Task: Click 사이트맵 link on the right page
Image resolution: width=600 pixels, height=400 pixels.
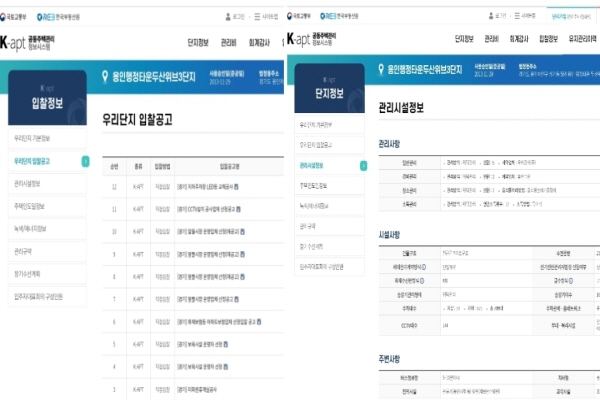Action: [x=528, y=16]
